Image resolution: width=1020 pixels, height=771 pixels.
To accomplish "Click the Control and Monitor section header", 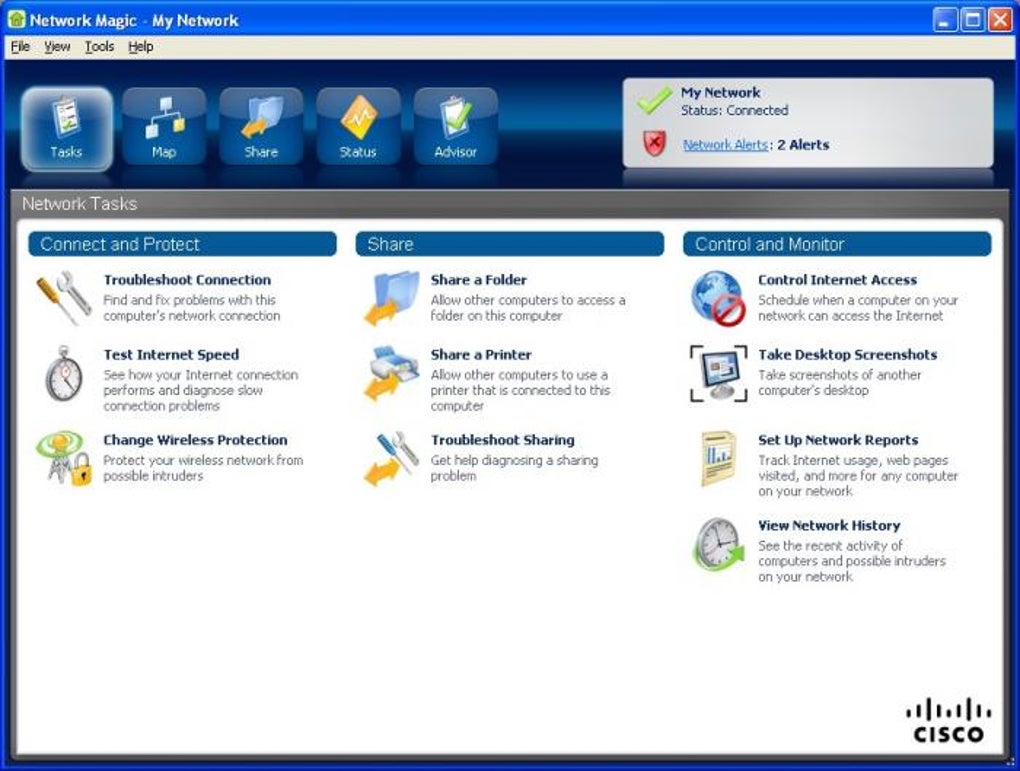I will (837, 244).
